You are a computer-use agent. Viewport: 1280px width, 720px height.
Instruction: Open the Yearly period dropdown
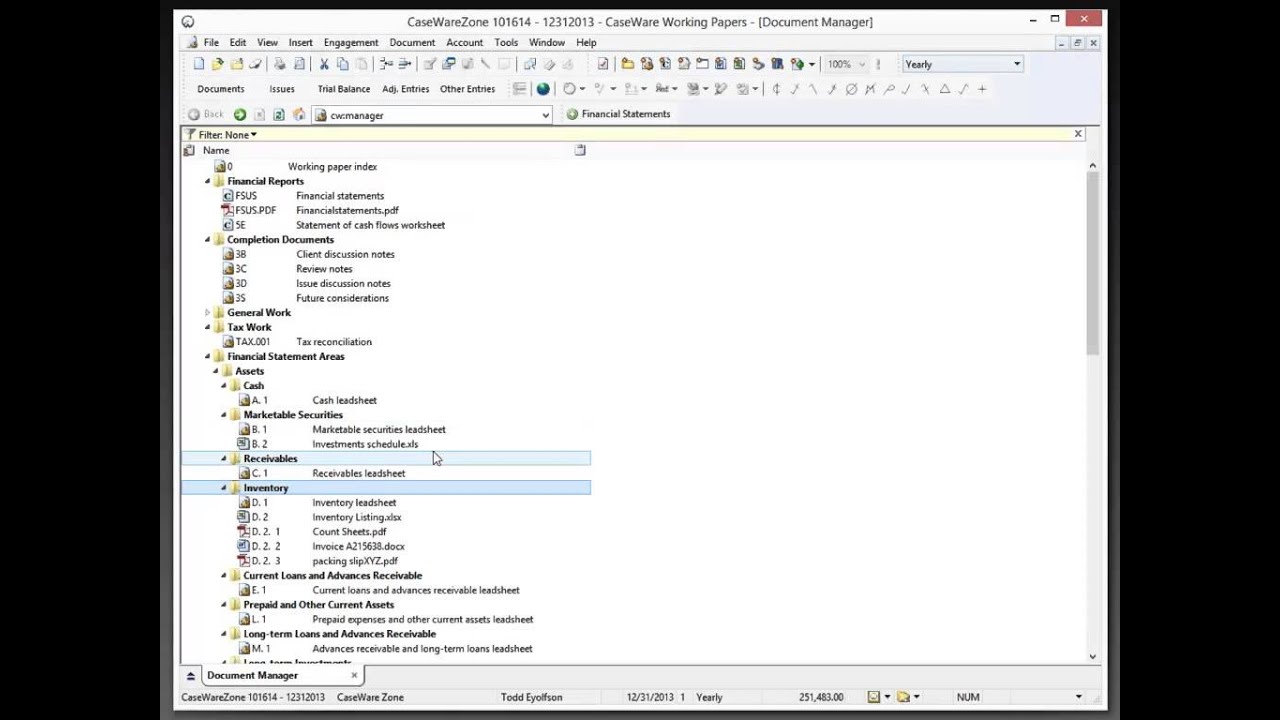tap(1017, 64)
